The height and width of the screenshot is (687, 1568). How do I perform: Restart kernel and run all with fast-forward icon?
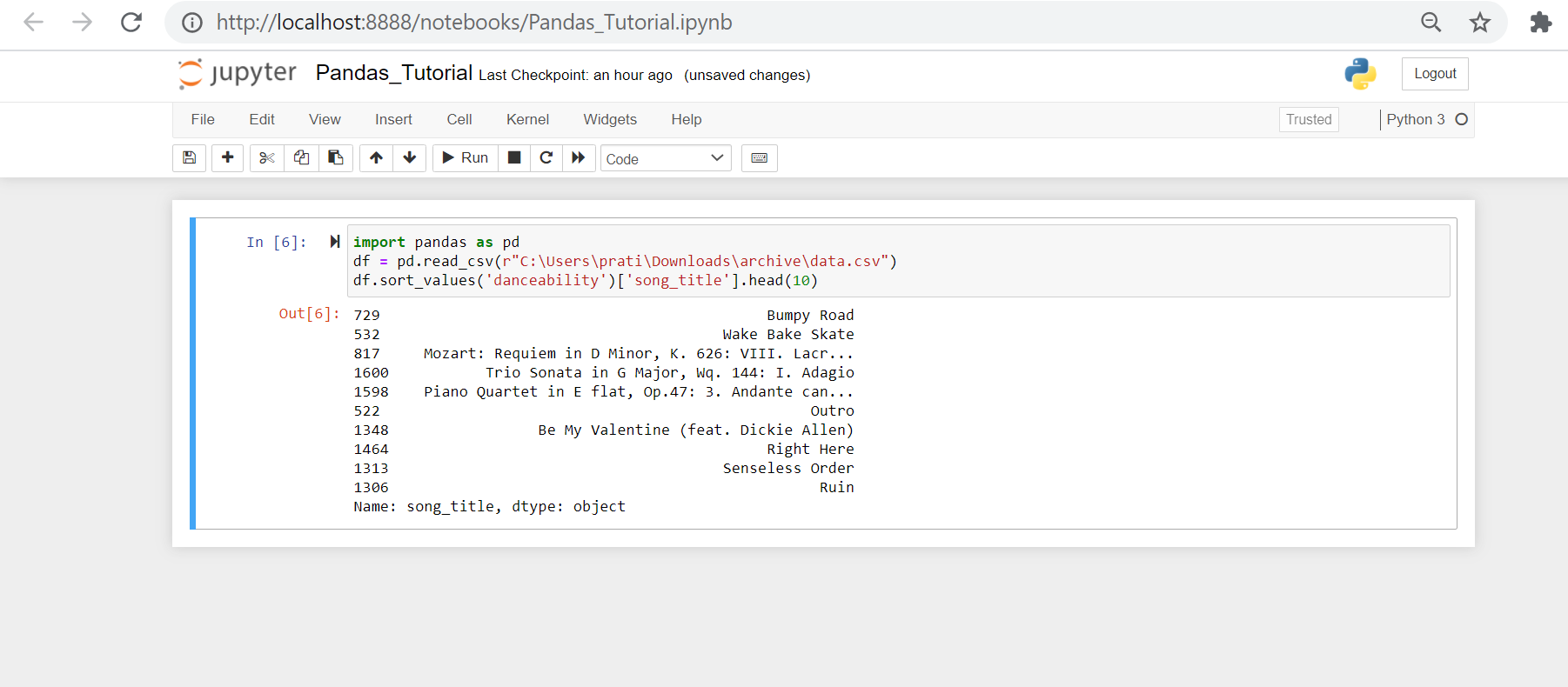click(x=578, y=157)
